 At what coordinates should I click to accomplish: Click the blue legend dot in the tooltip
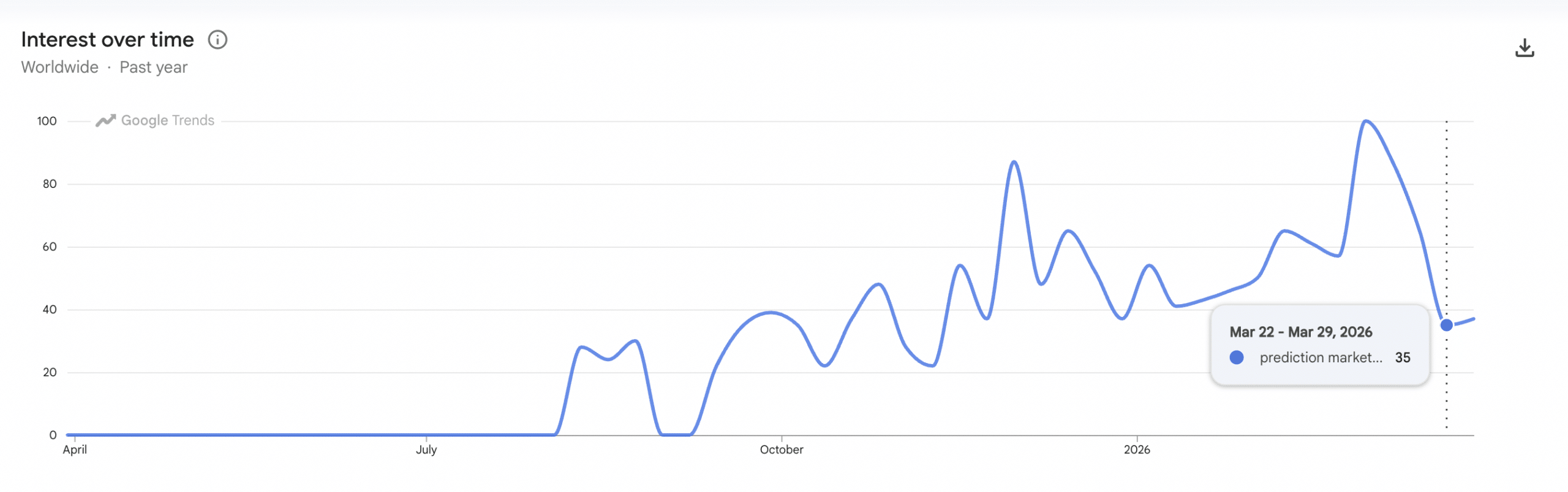click(1237, 358)
